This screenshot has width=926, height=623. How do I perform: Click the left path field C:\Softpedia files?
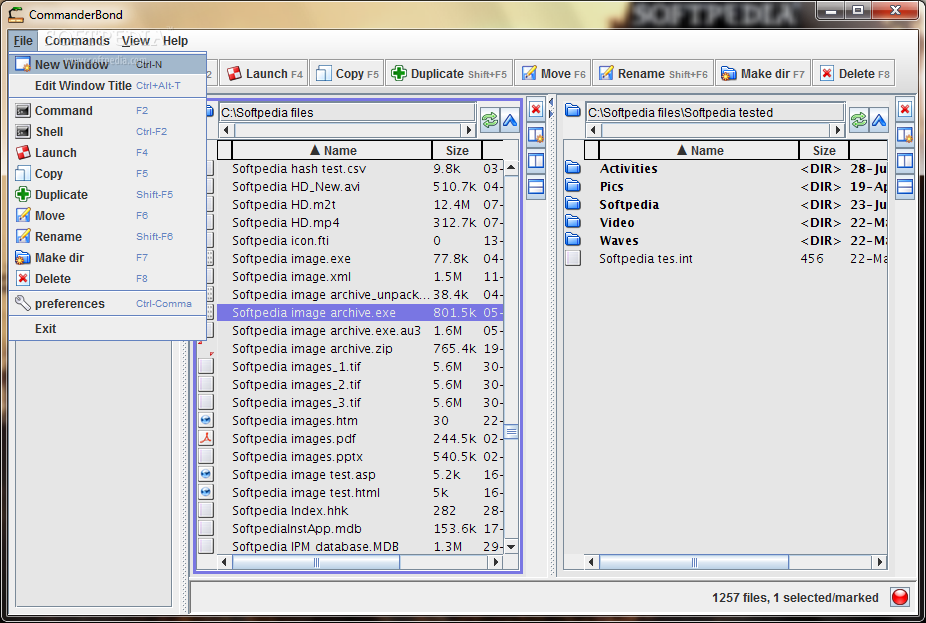point(347,112)
